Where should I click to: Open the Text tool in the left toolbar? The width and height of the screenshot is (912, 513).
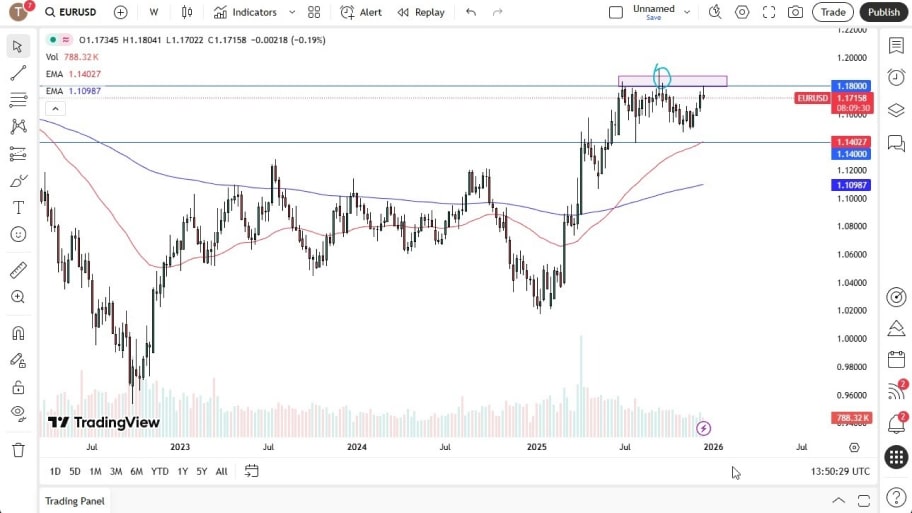[x=18, y=207]
